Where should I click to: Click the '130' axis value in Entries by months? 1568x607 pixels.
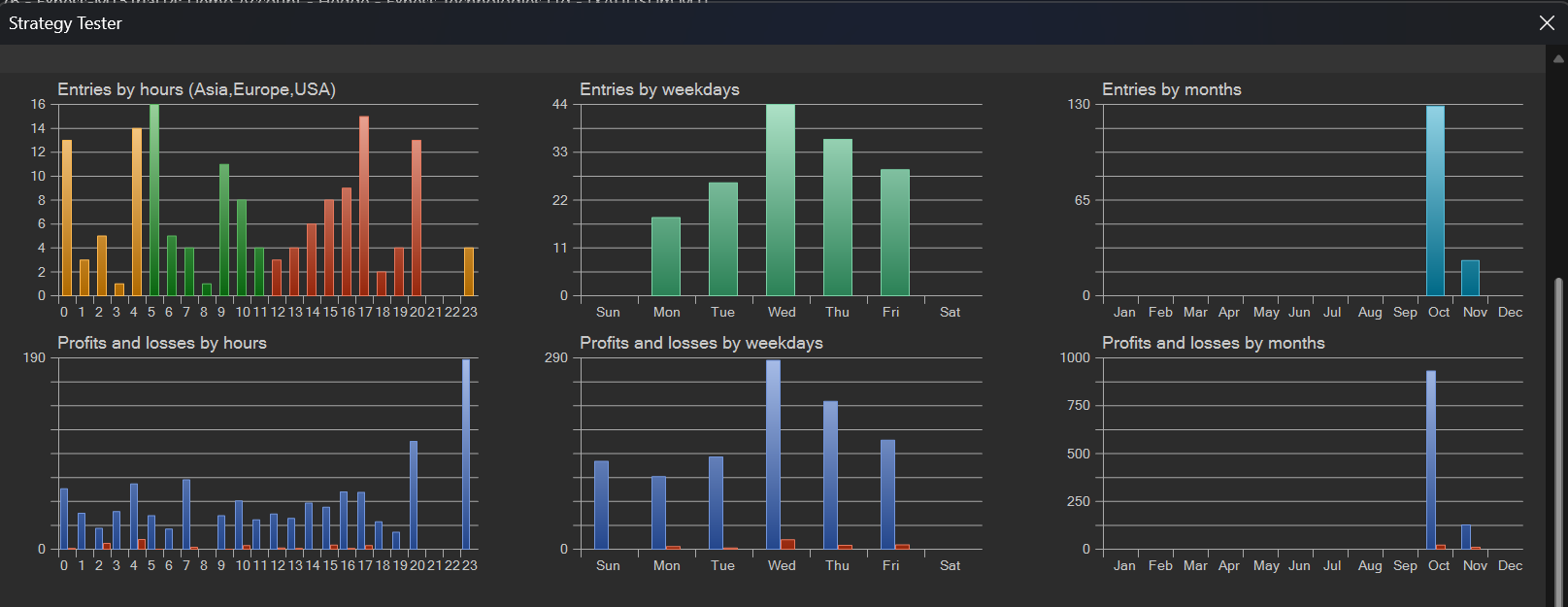pos(1079,104)
